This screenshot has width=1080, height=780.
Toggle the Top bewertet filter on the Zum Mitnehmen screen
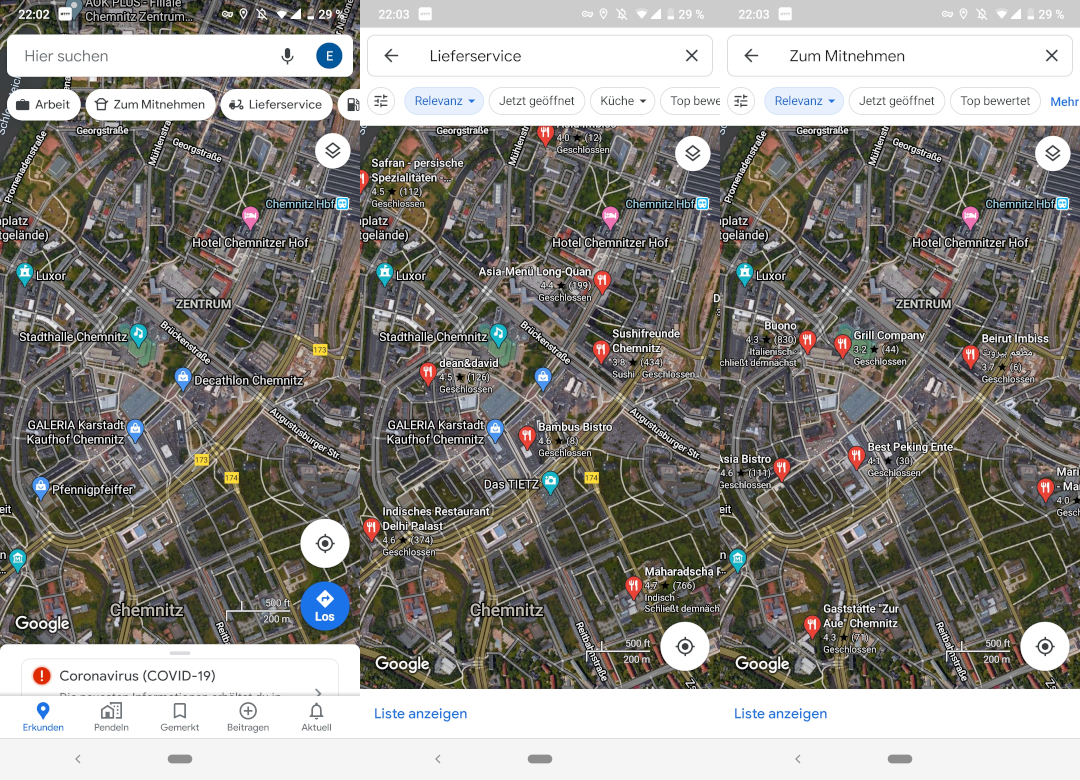point(995,101)
